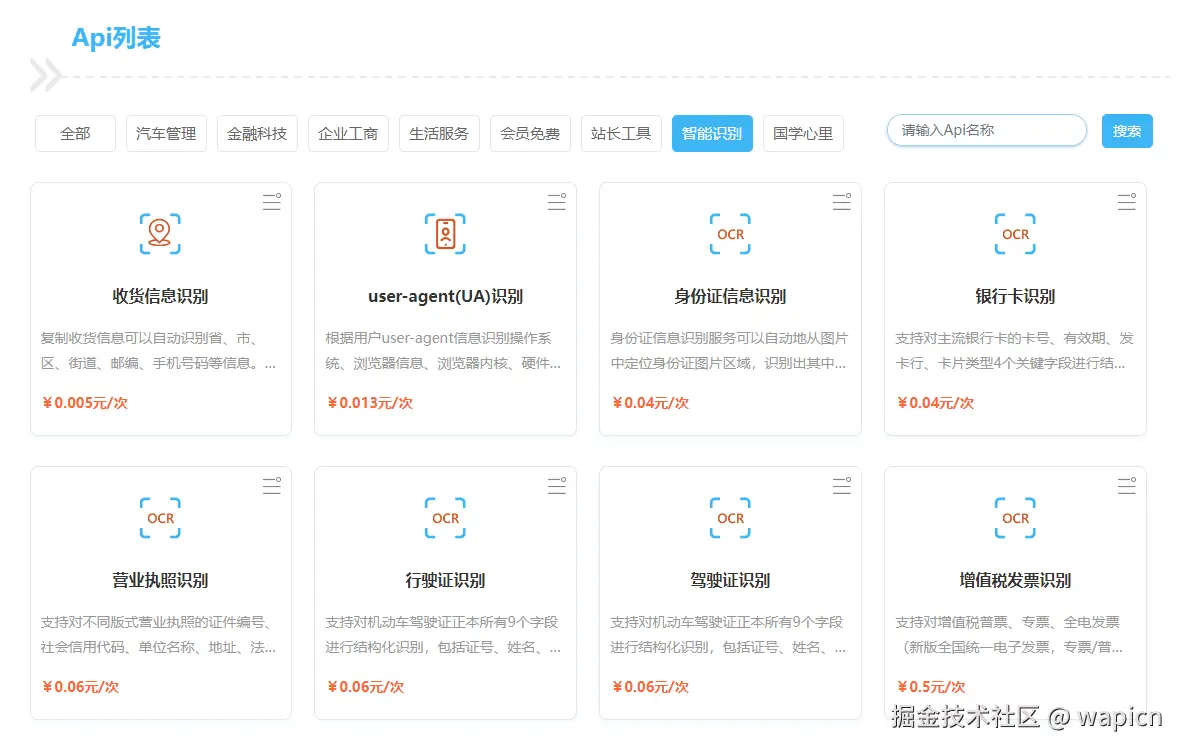Click the OCR icon on 行驶证识别 card
Image resolution: width=1185 pixels, height=753 pixels.
[x=445, y=518]
